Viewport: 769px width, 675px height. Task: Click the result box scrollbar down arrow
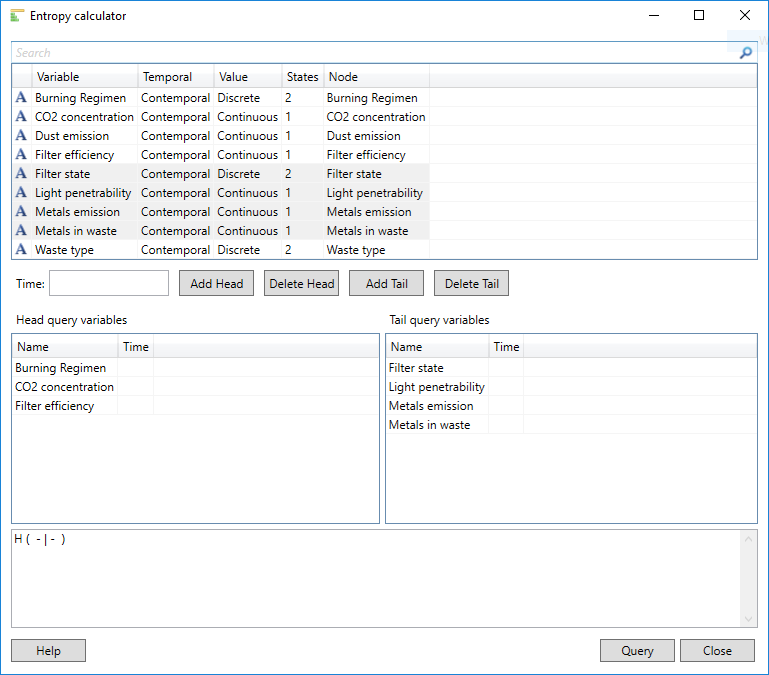(749, 620)
